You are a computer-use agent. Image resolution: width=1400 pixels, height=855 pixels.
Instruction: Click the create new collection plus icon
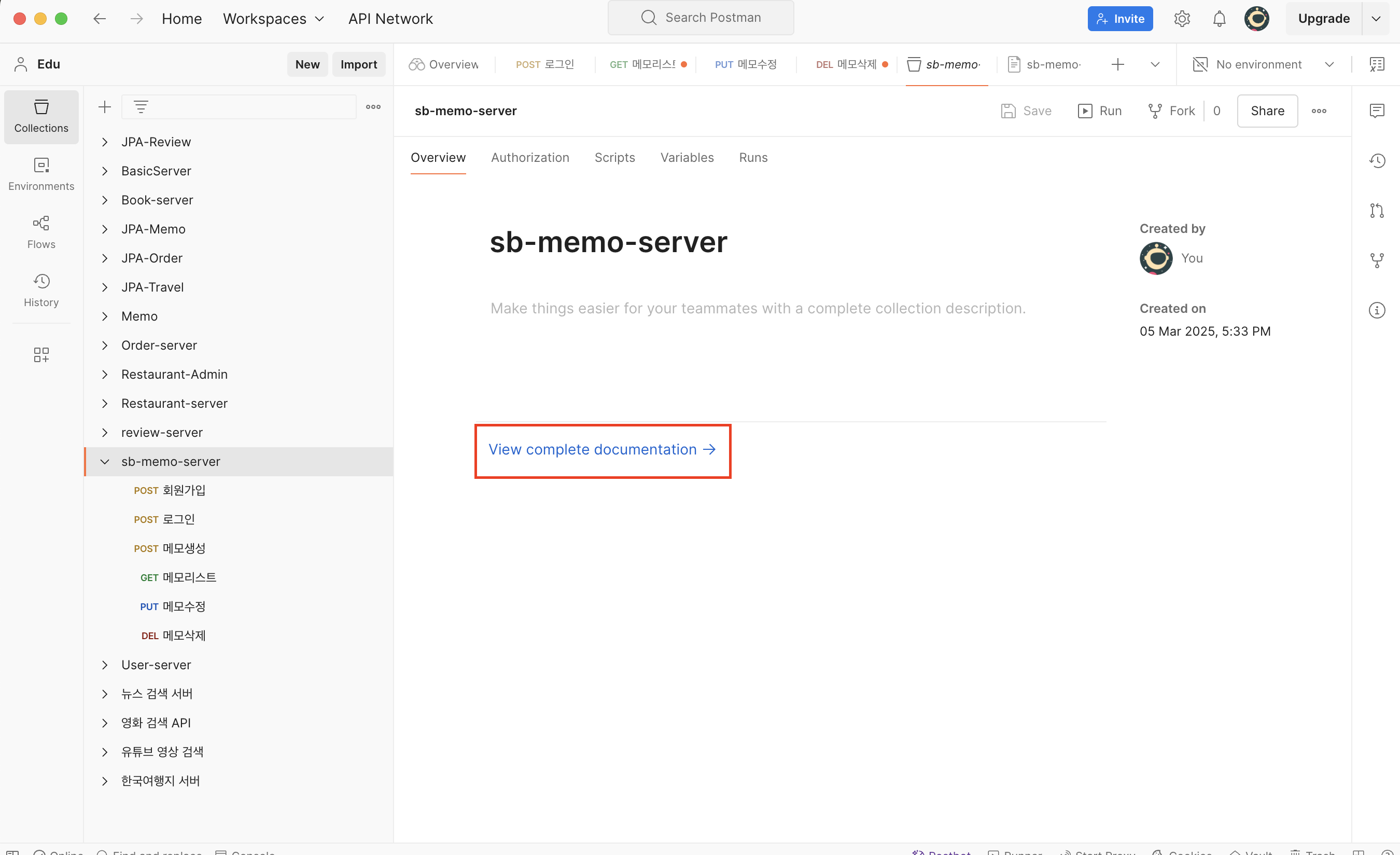[x=105, y=107]
